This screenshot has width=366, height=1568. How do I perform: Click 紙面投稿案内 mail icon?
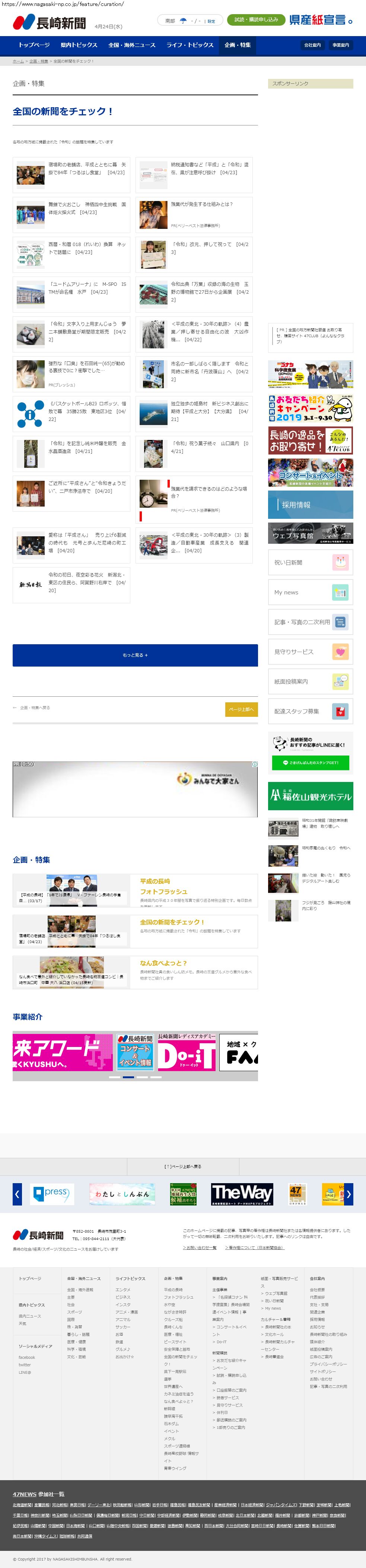click(x=340, y=681)
